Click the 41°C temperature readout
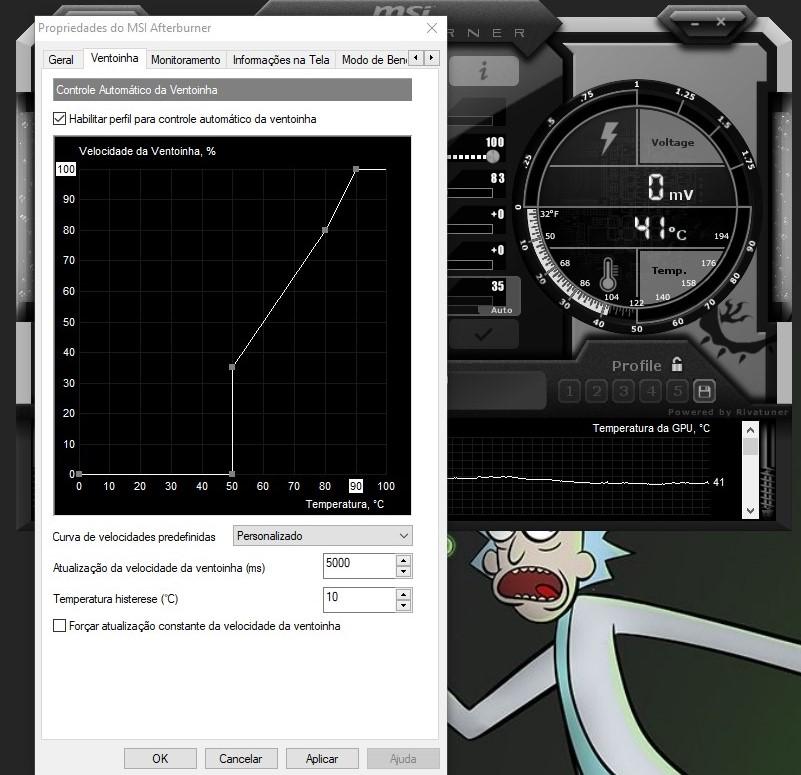 [661, 228]
